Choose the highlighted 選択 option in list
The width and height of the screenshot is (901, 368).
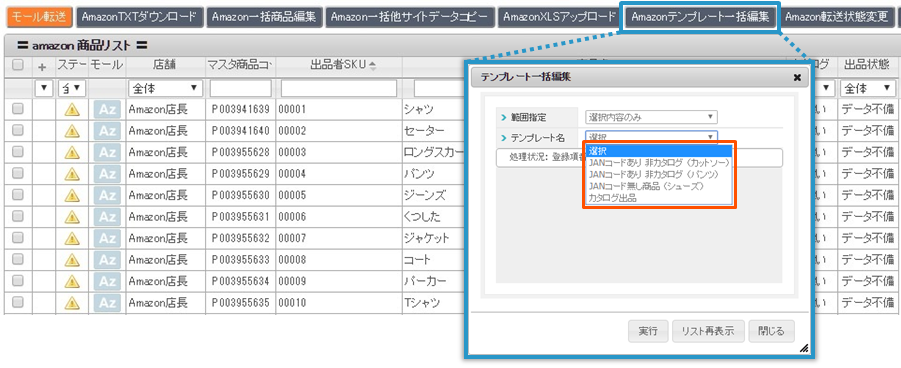pyautogui.click(x=659, y=151)
